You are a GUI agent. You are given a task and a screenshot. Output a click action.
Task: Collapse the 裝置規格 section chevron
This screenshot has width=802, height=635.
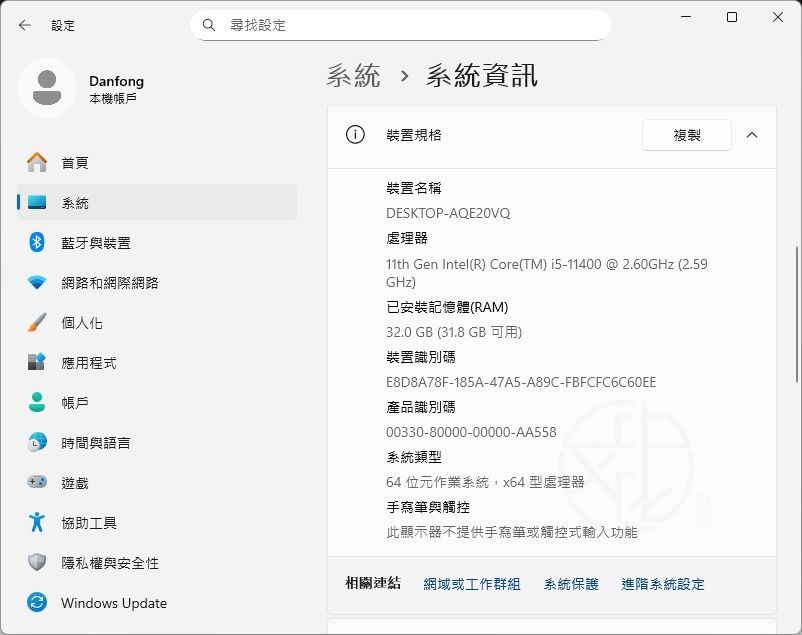click(751, 135)
